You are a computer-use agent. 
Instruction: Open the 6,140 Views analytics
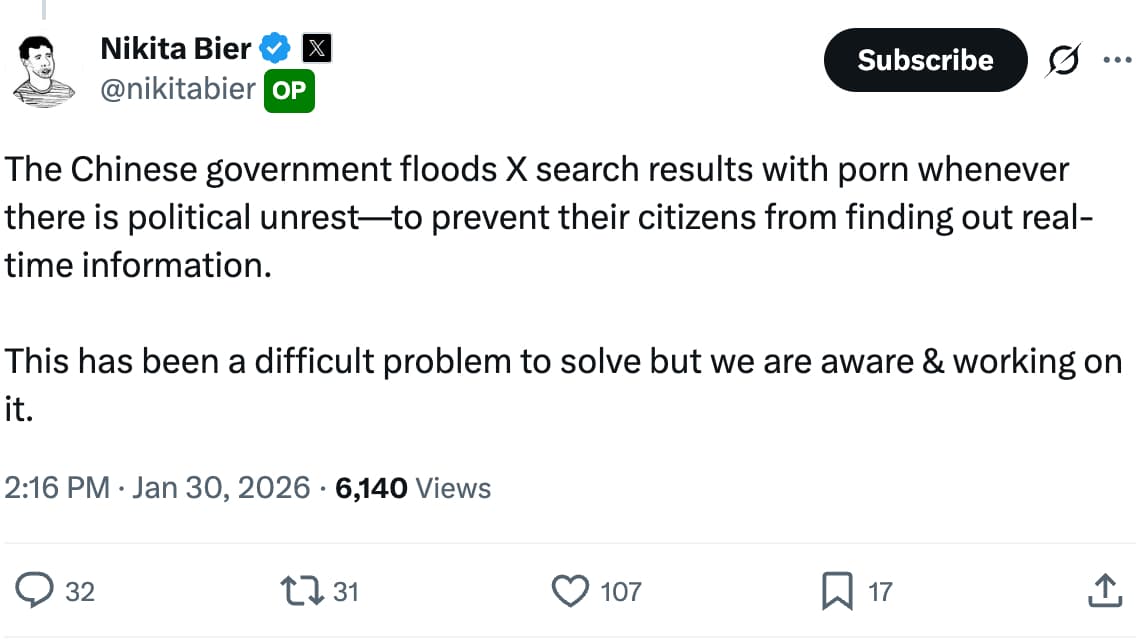click(x=413, y=488)
